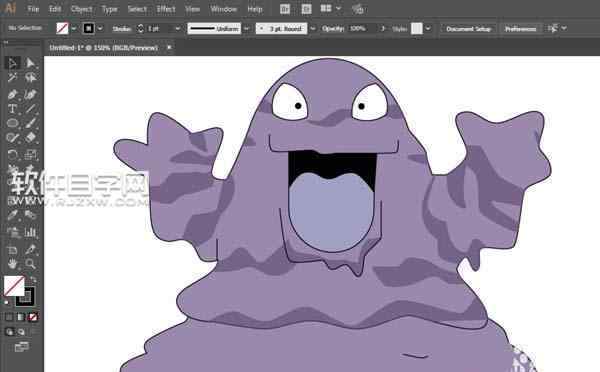Pick the Scale tool
The image size is (600, 372).
pyautogui.click(x=30, y=155)
